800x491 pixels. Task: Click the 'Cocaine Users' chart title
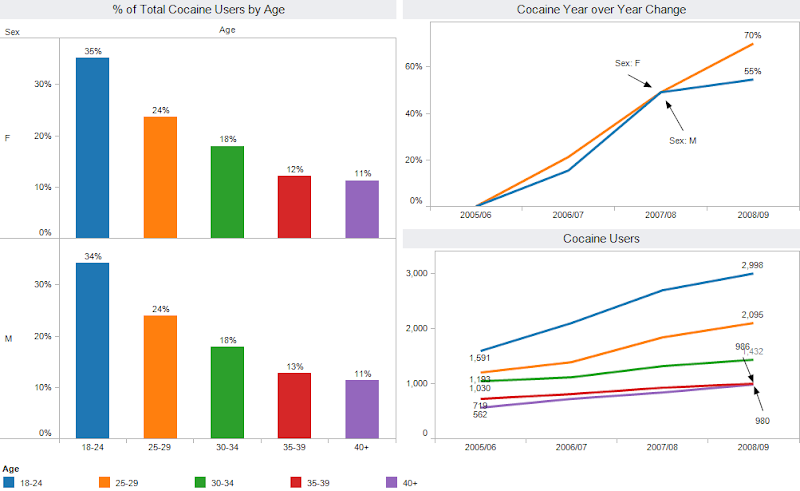[x=601, y=238]
